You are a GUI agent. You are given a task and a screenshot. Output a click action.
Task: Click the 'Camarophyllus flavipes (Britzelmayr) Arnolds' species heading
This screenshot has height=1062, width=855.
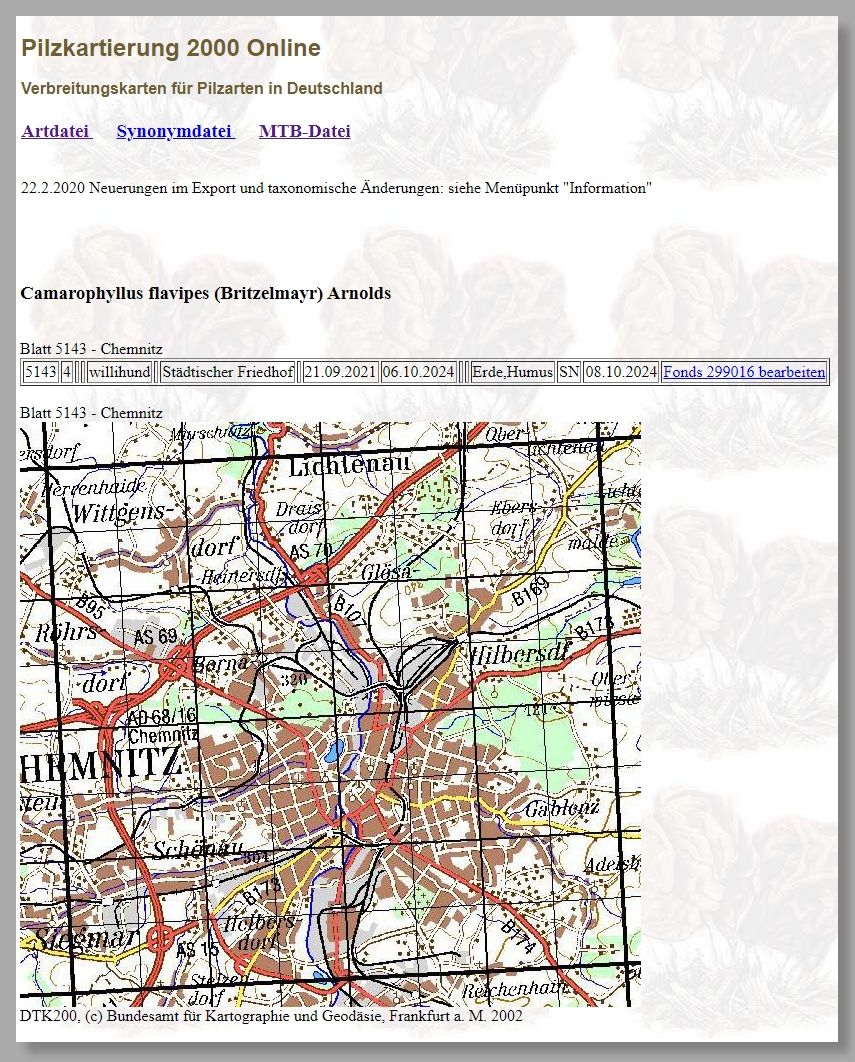pyautogui.click(x=206, y=293)
